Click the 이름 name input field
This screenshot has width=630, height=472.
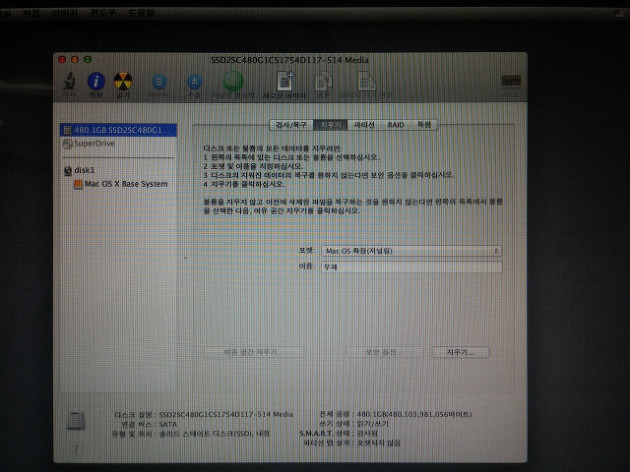click(411, 267)
